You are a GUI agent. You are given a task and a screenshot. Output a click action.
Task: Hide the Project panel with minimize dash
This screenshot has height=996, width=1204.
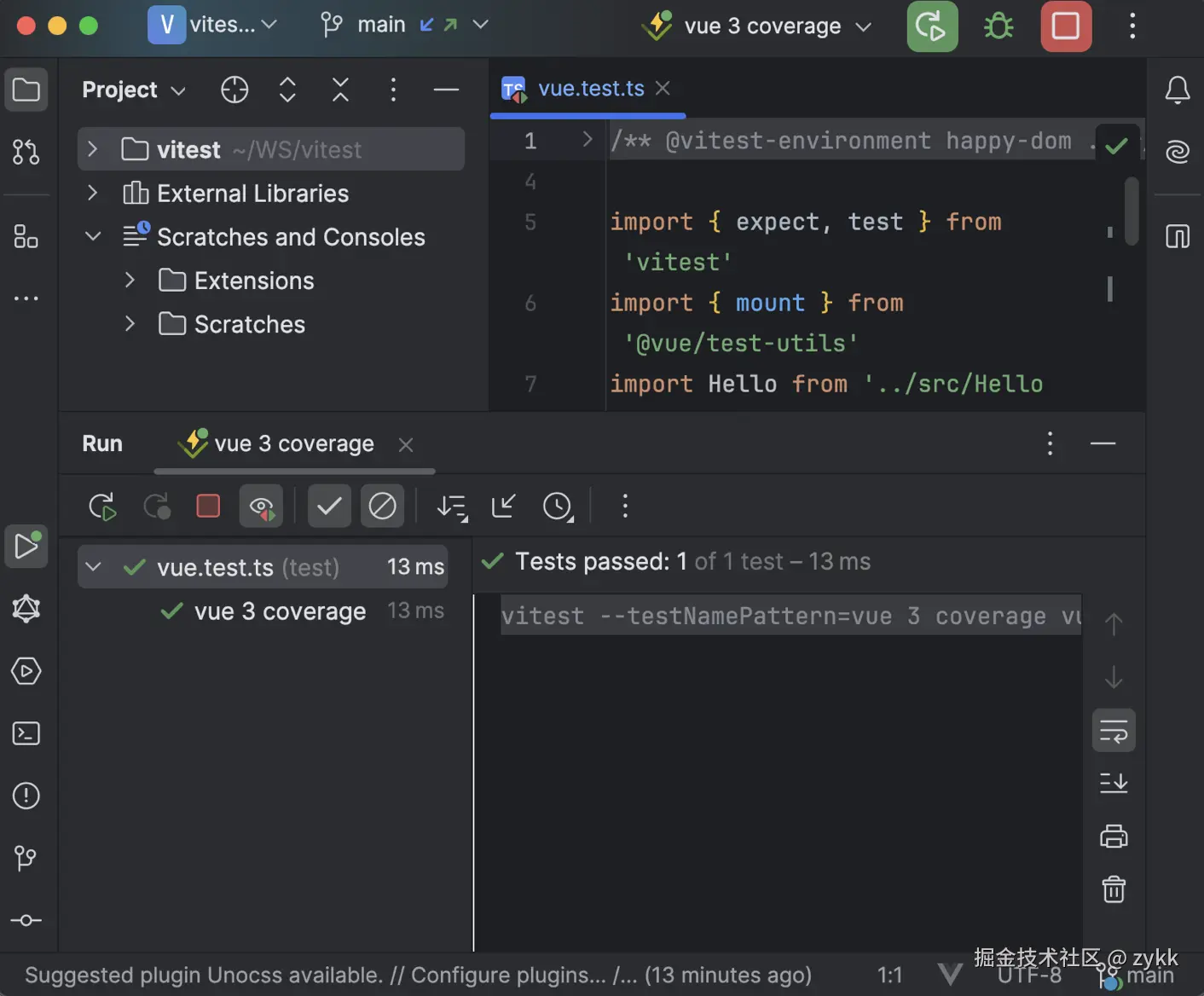446,90
